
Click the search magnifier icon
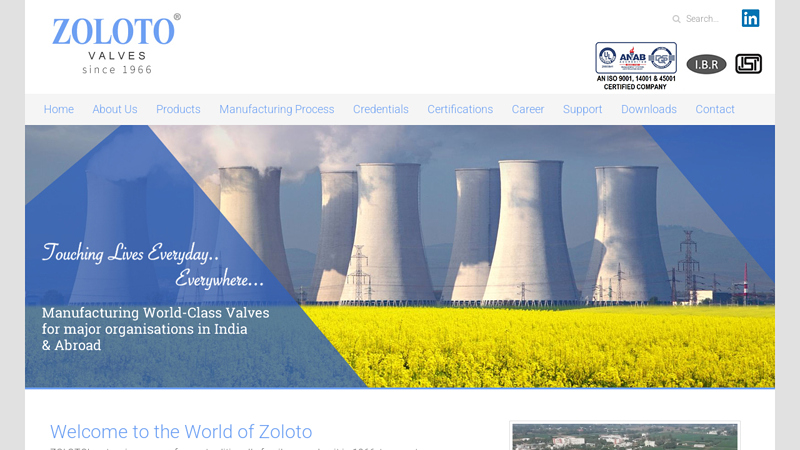coord(676,19)
